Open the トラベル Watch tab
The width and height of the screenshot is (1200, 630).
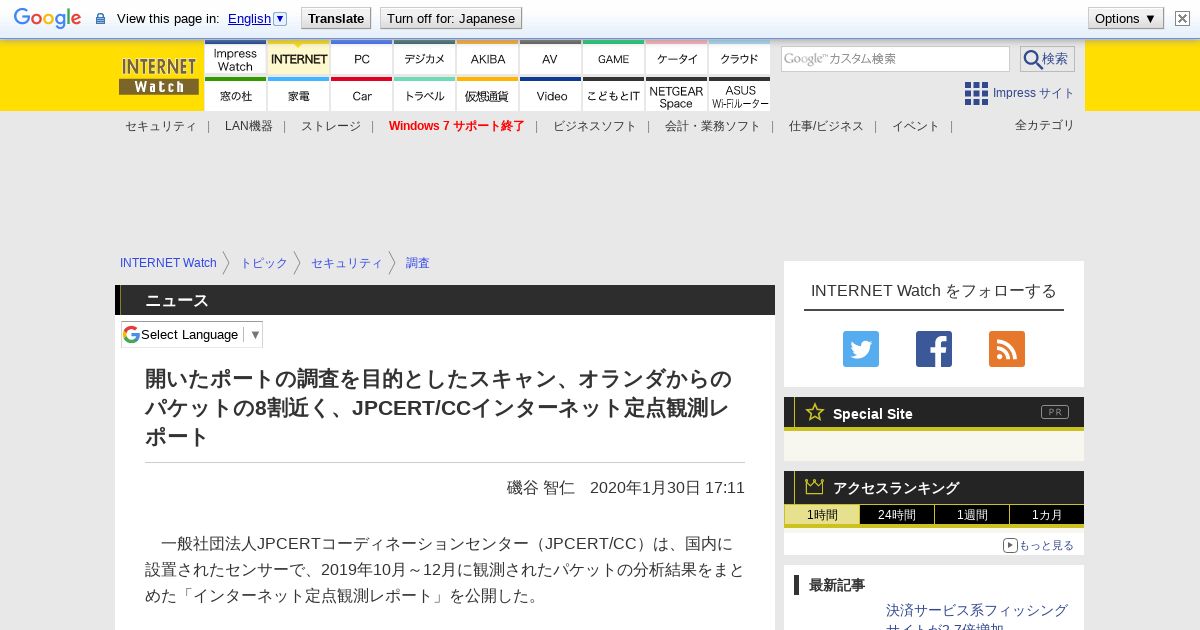[x=425, y=95]
